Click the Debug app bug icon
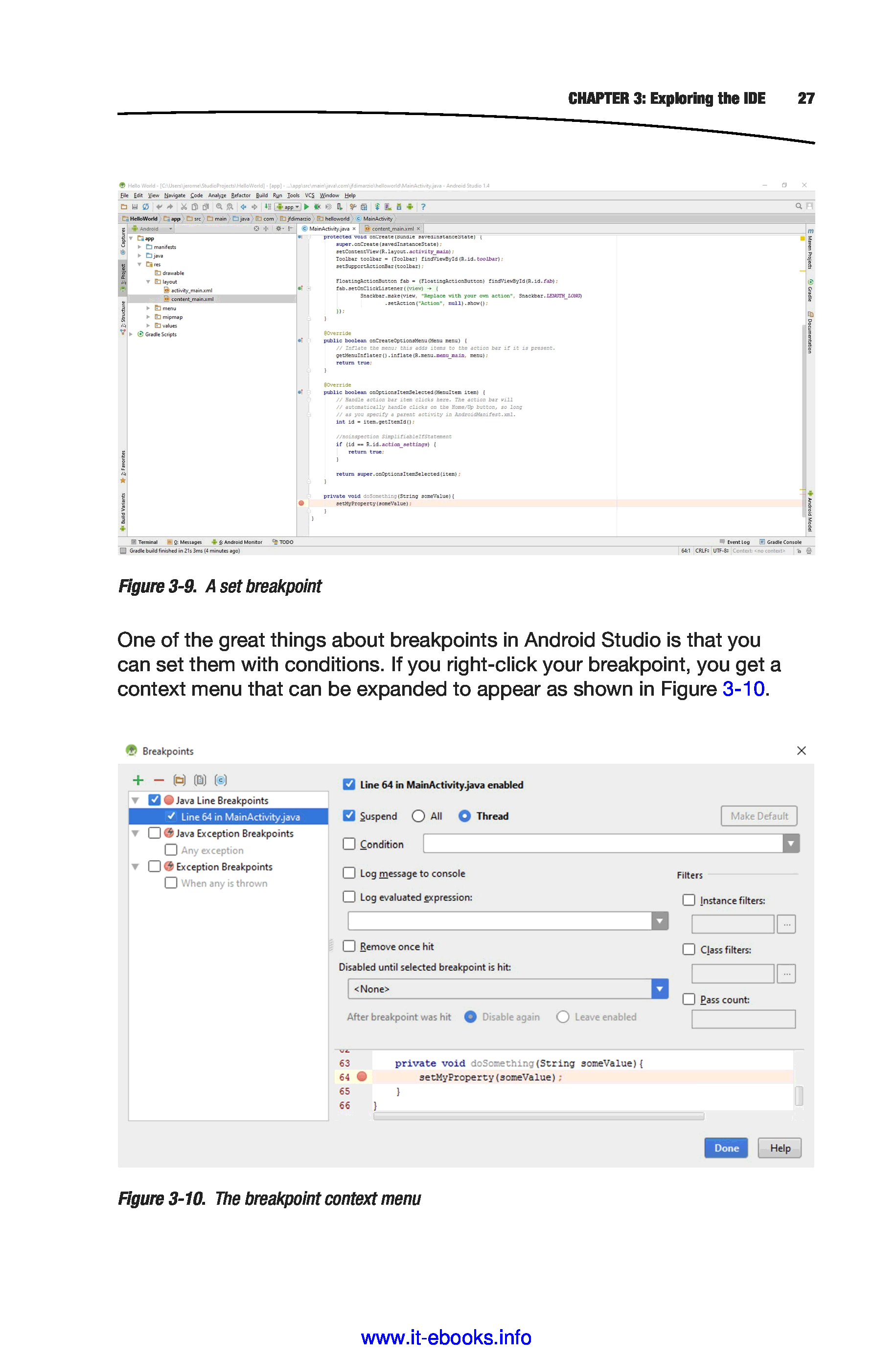The height and width of the screenshot is (1359, 896). pyautogui.click(x=317, y=207)
